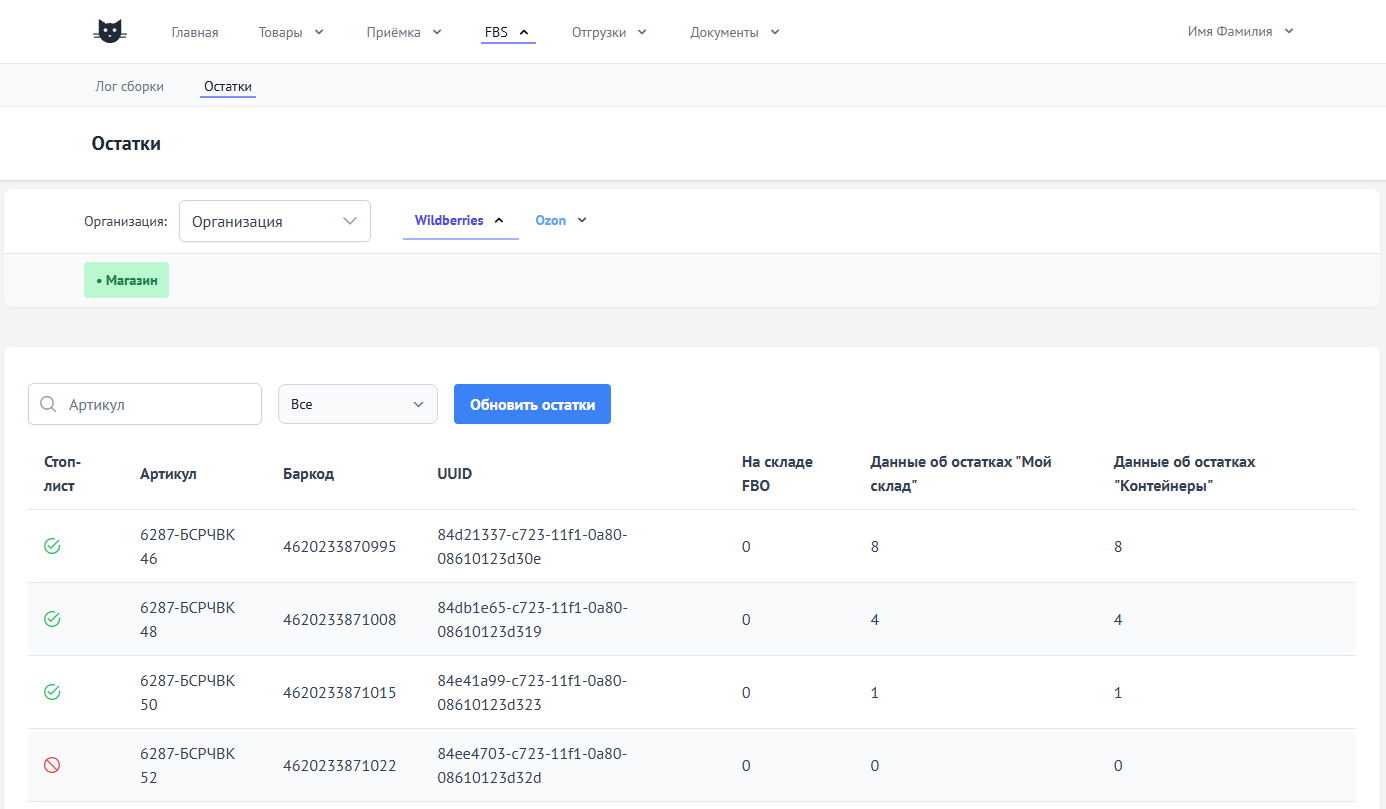Screen dimensions: 1386x809
Task: Click Данные об остатках "Мой склад" header
Action: [961, 474]
